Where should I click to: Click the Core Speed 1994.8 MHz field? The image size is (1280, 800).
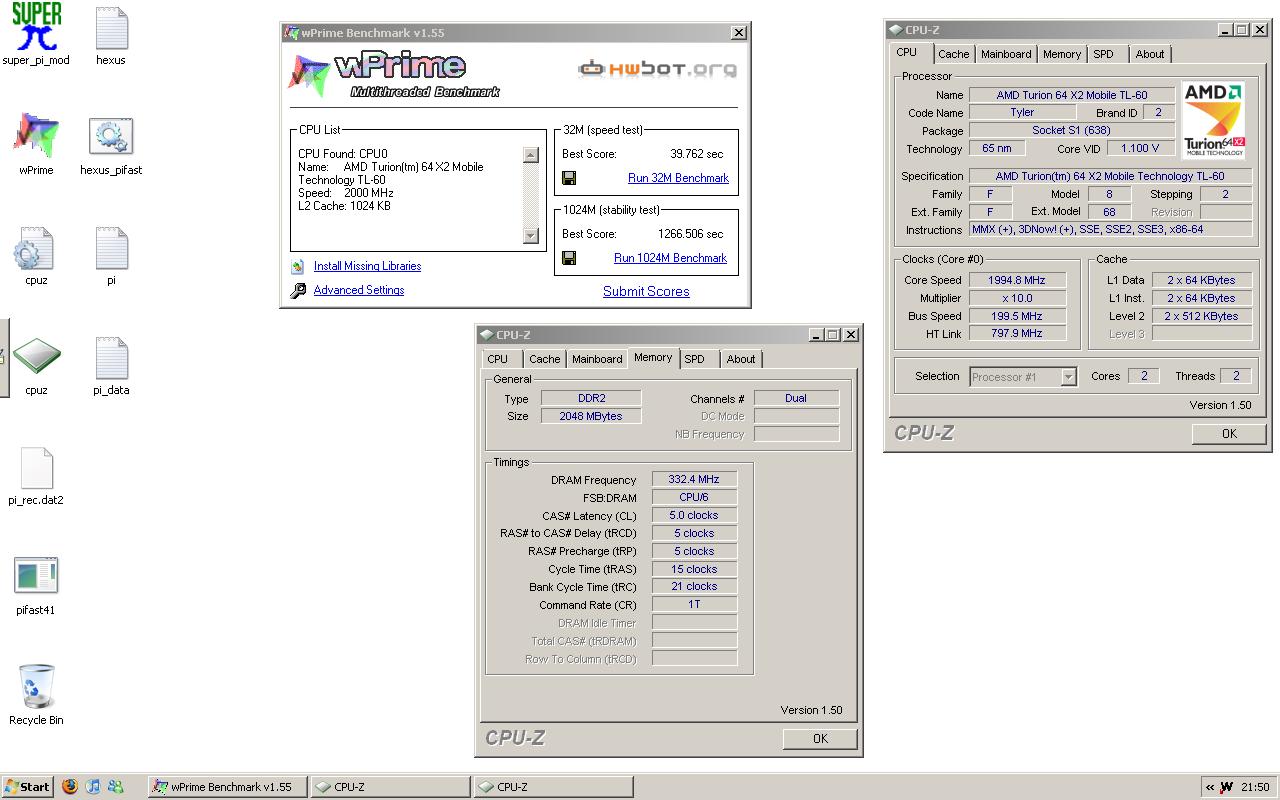click(1017, 280)
